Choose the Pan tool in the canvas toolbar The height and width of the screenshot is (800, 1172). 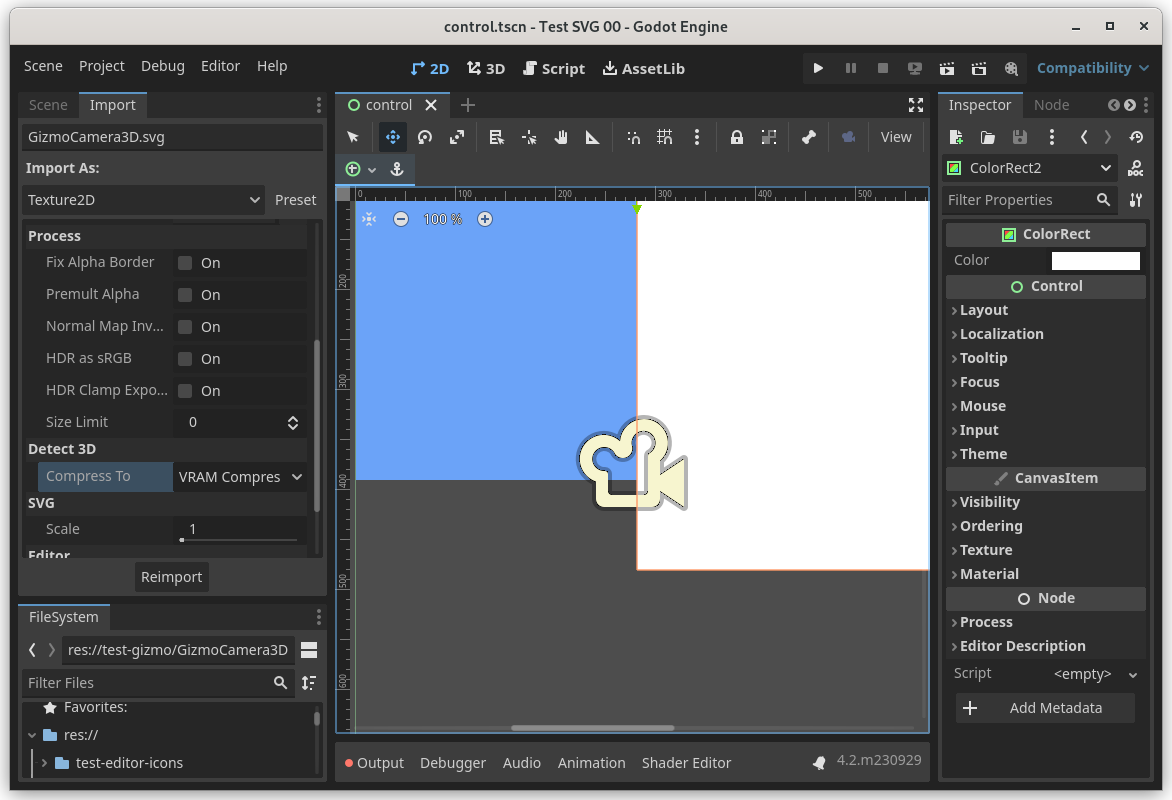coord(561,137)
